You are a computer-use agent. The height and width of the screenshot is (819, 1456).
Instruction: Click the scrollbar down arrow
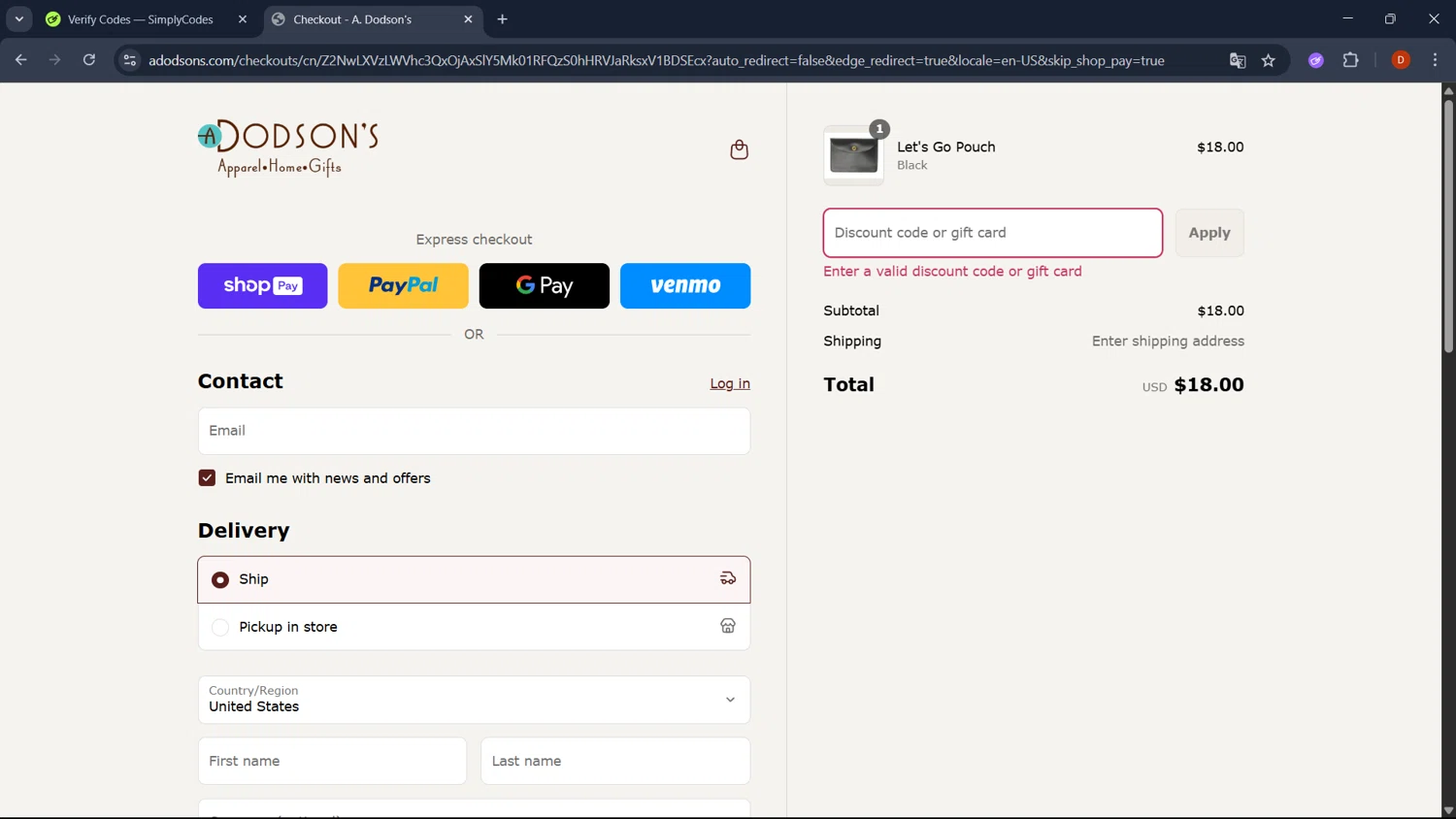[1448, 810]
